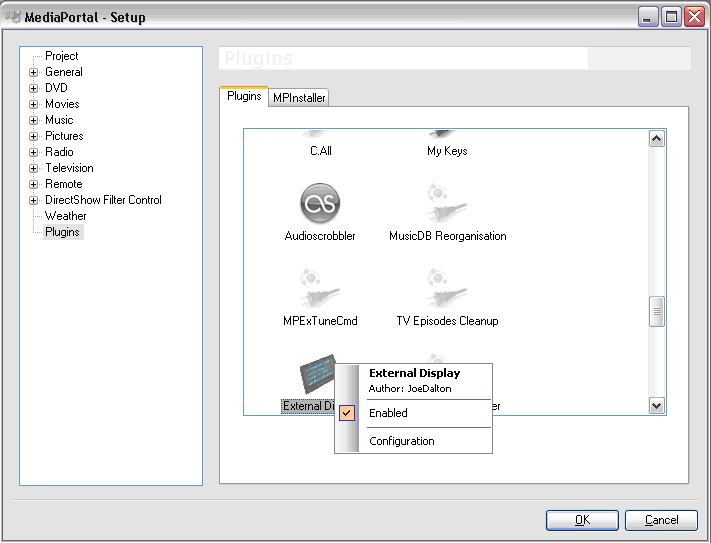Click the MPExTuneCmd plugin icon
Image resolution: width=711 pixels, height=543 pixels.
(x=320, y=289)
